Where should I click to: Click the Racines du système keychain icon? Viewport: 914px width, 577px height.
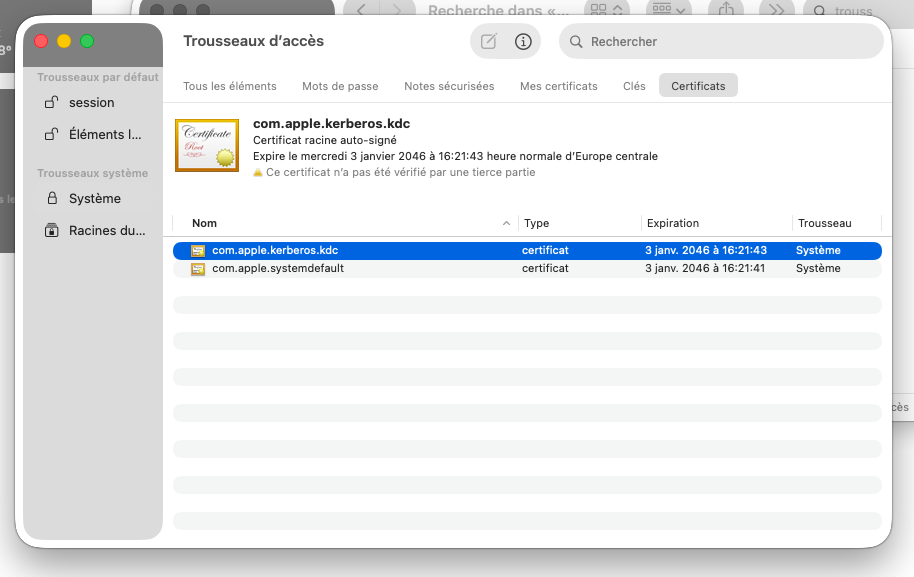point(51,231)
